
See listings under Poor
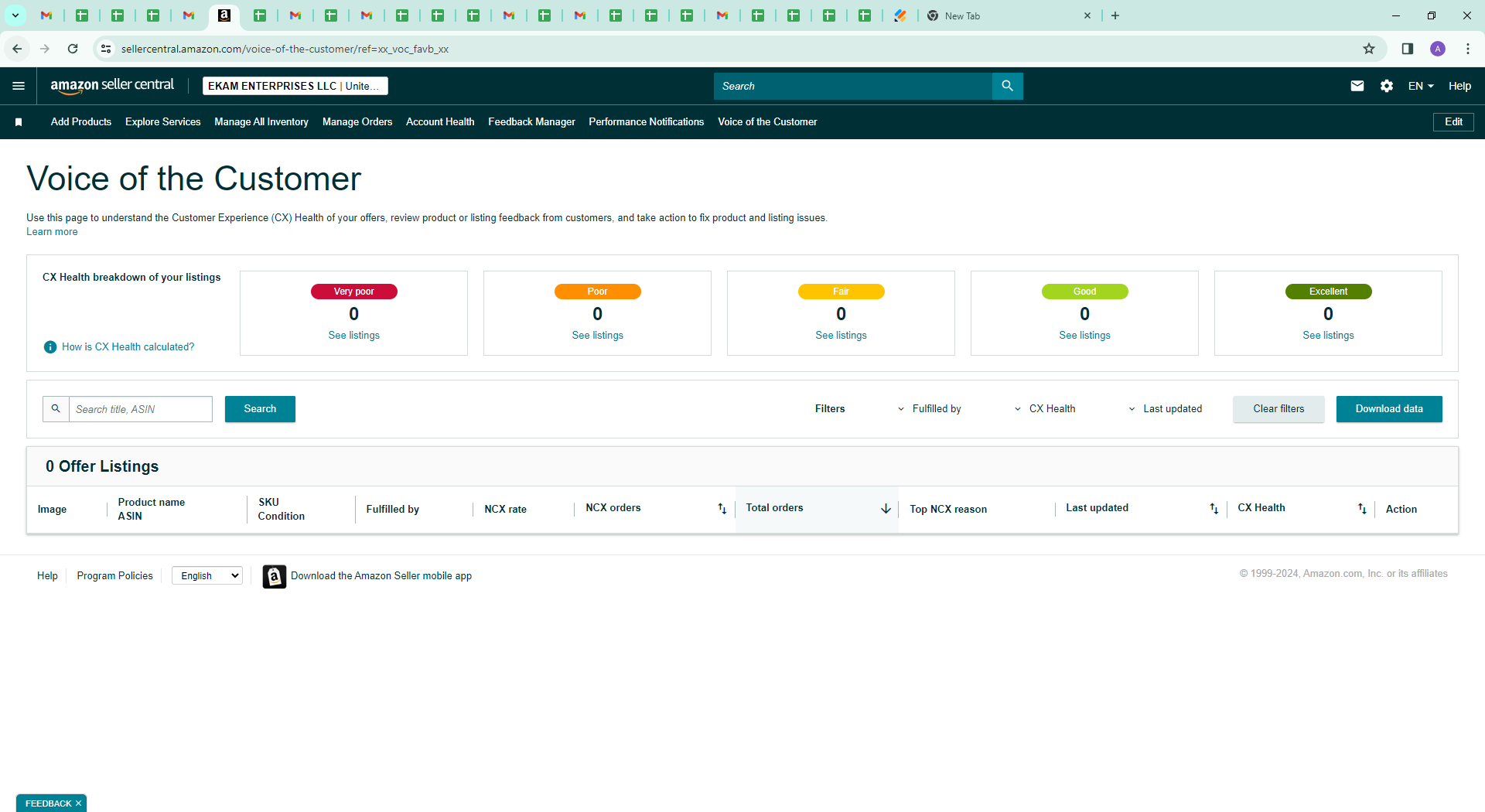(598, 336)
